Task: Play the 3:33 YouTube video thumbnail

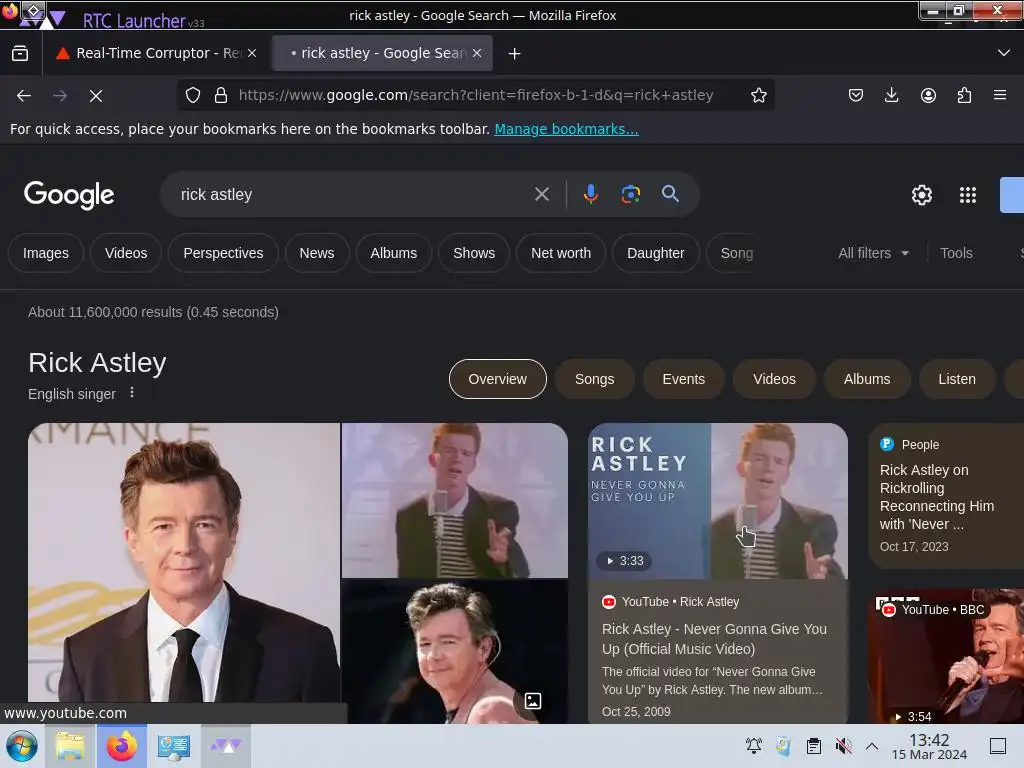Action: (718, 501)
